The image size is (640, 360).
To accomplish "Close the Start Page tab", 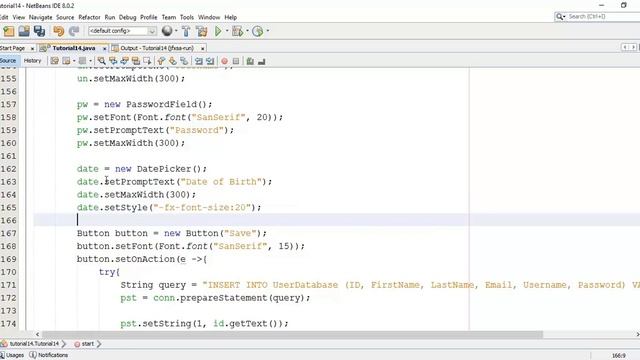I will (32, 49).
